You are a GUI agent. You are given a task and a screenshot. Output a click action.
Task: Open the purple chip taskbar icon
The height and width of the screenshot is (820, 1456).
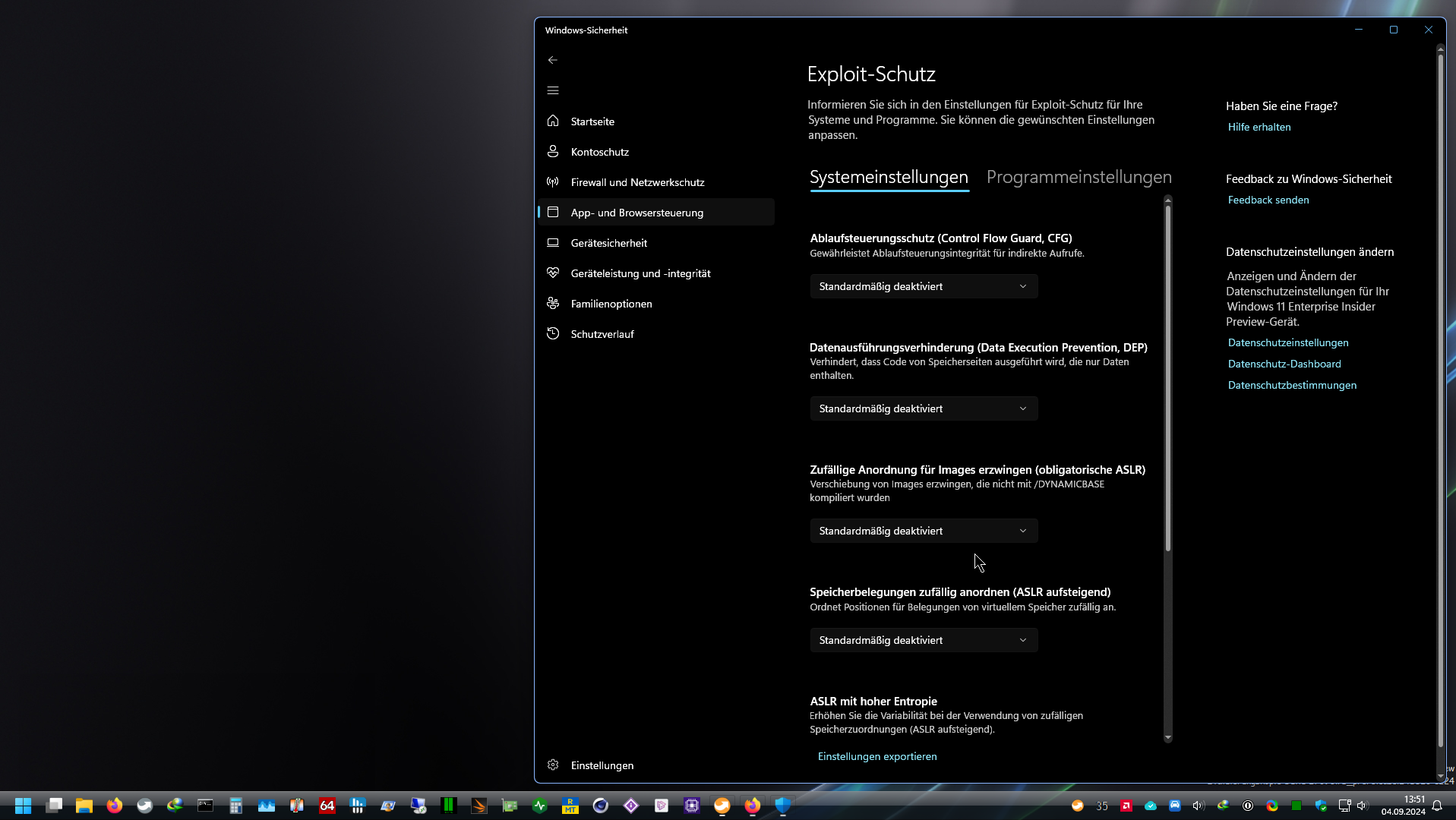tap(692, 806)
